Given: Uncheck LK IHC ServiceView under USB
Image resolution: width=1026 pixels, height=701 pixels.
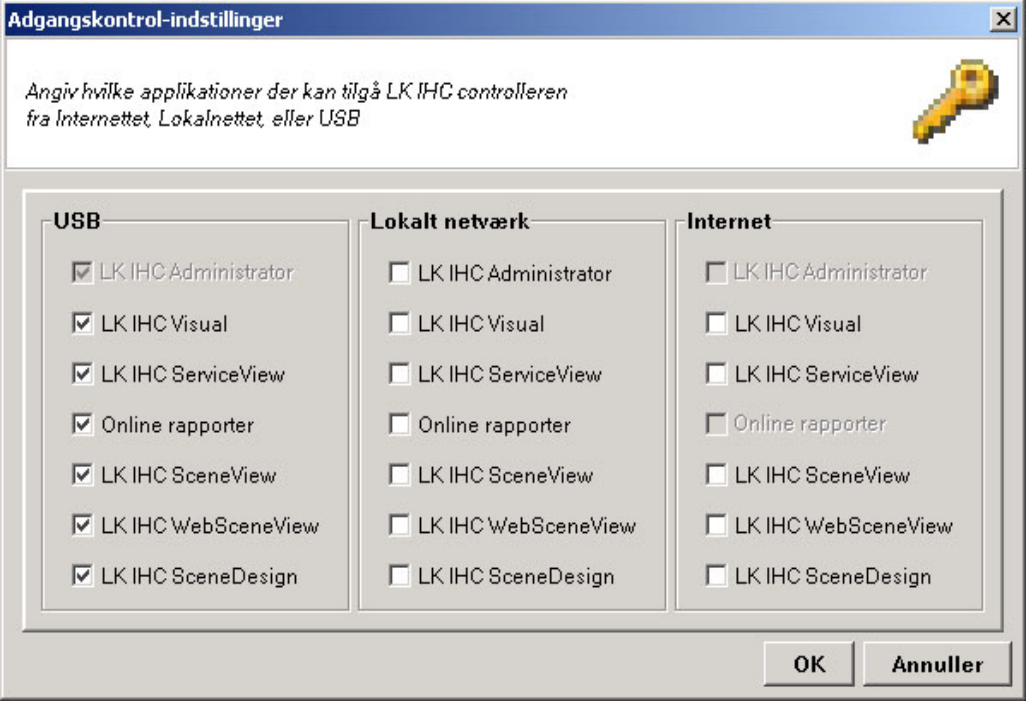Looking at the screenshot, I should coord(83,374).
